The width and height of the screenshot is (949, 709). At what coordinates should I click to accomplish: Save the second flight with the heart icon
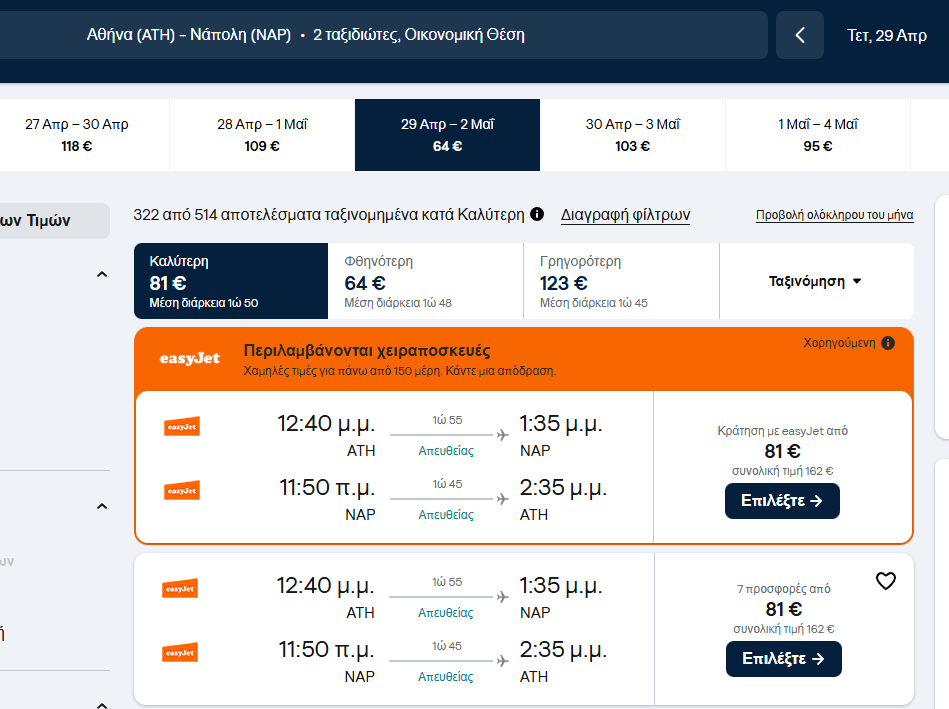885,581
